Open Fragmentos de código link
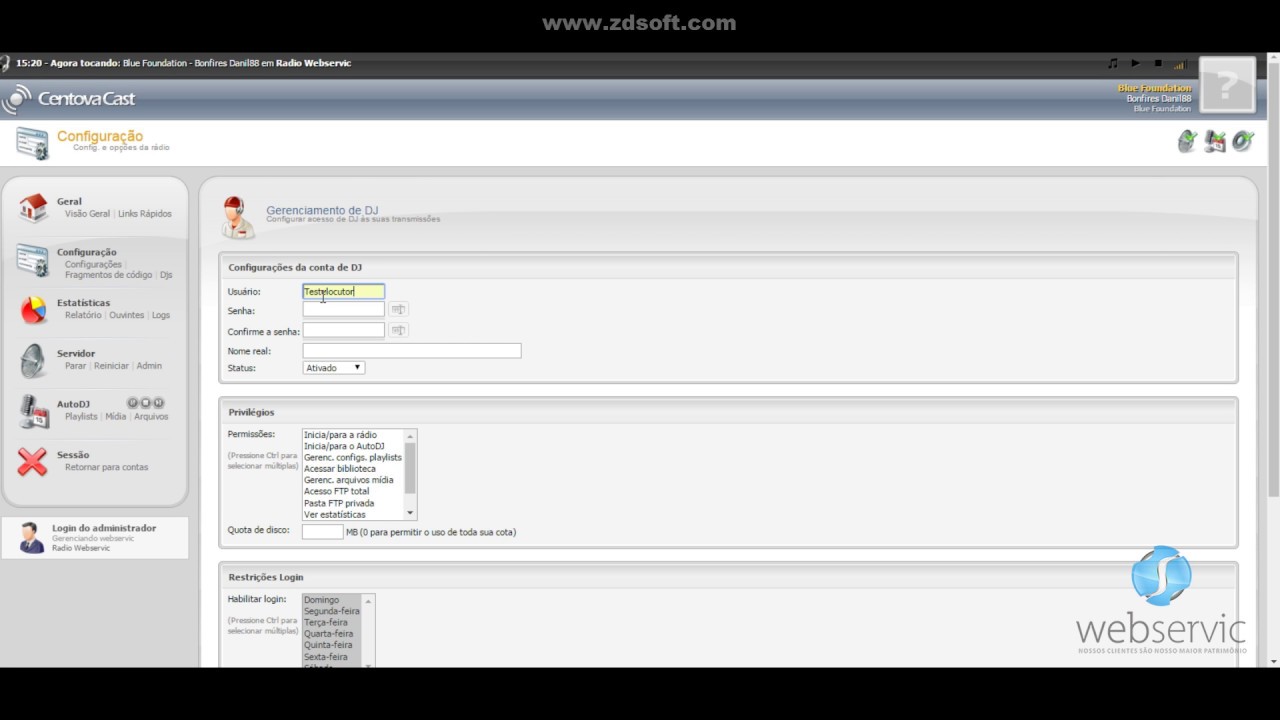This screenshot has width=1280, height=720. (109, 275)
